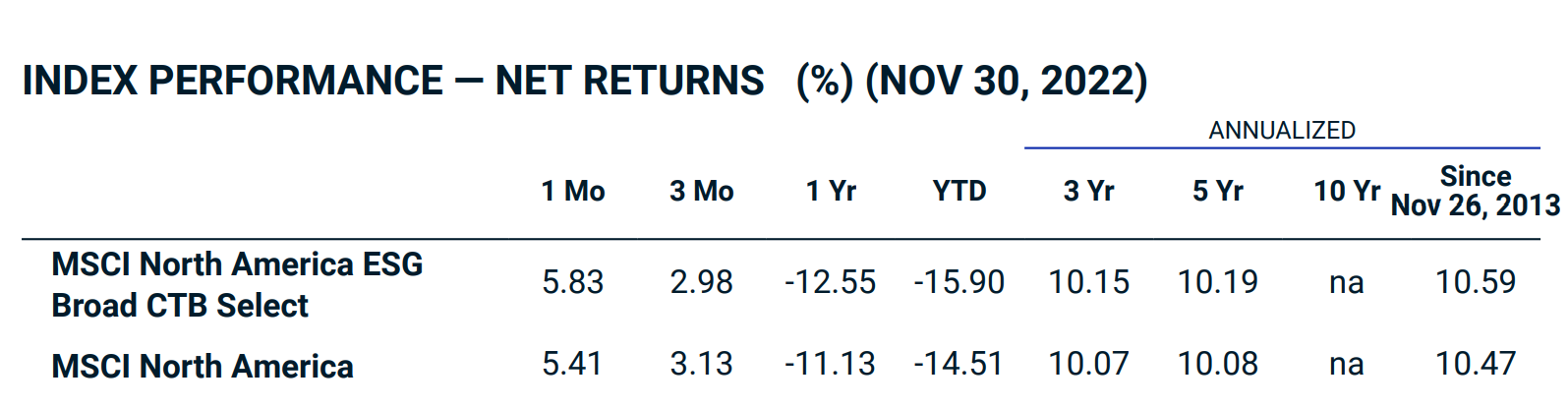Select the 5 Yr column header
The height and width of the screenshot is (408, 1568).
pyautogui.click(x=1218, y=191)
